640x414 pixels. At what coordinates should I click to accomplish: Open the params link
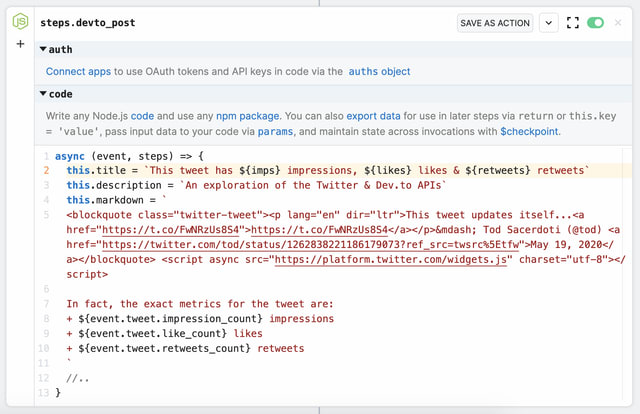[275, 131]
